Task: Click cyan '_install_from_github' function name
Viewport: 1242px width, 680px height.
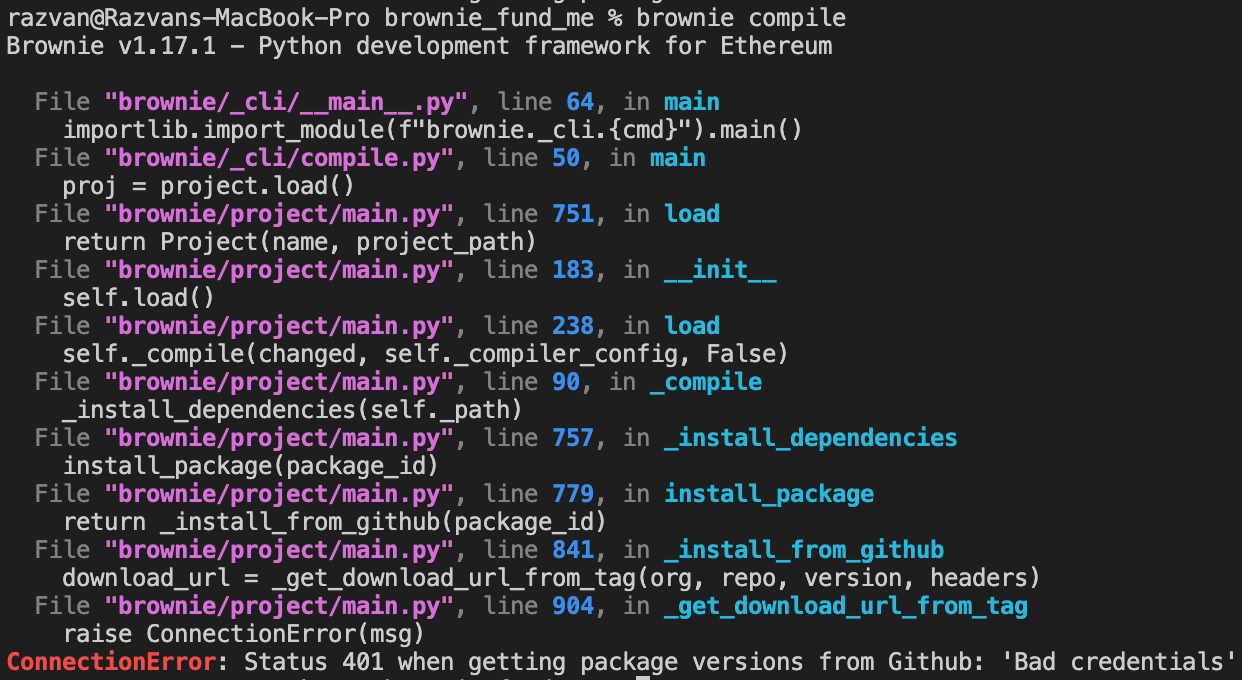Action: [804, 550]
